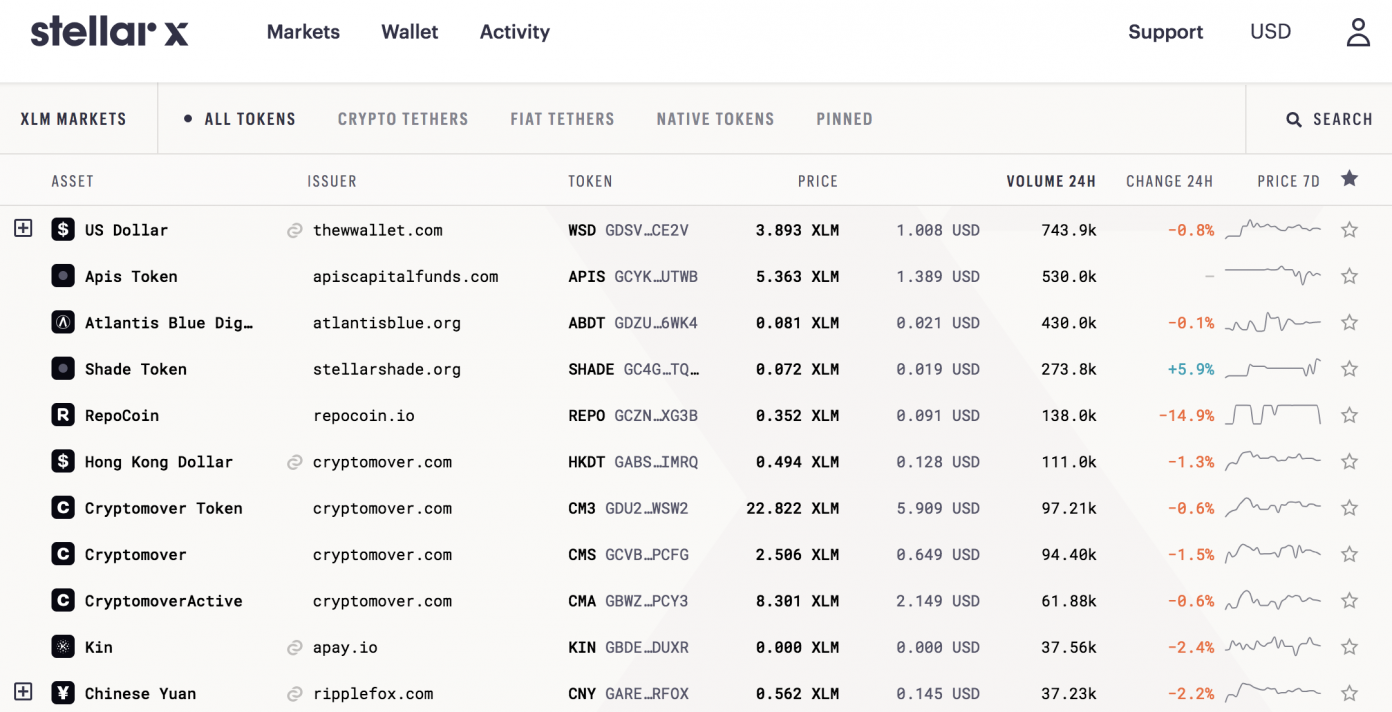
Task: Click the issuer stellarshade.org
Action: (x=387, y=369)
